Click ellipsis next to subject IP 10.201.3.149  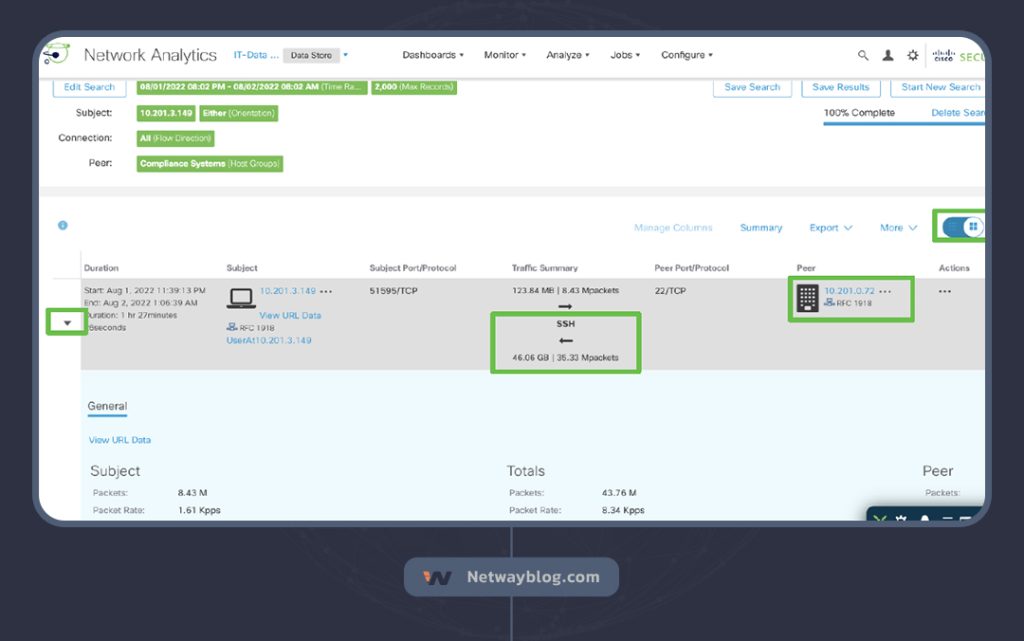coord(326,291)
